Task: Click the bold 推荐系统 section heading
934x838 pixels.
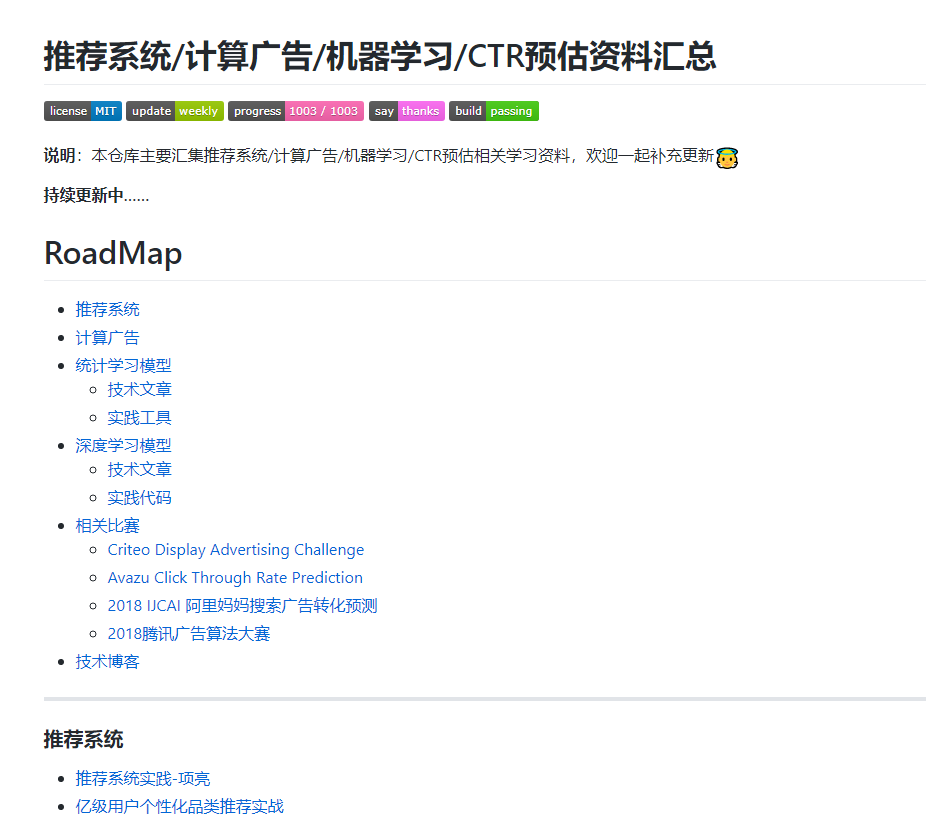Action: 83,739
